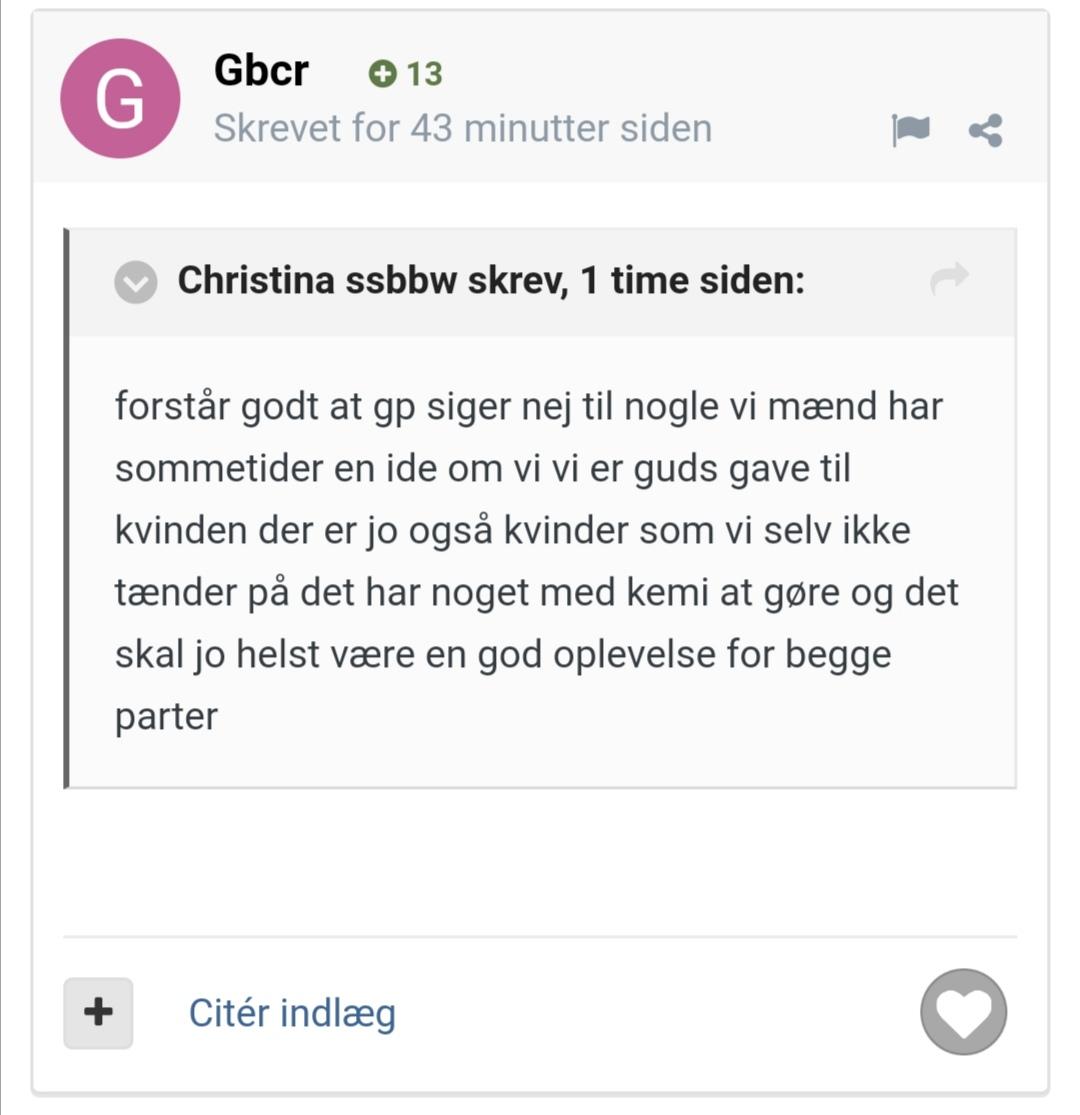Collapse the quote from Christina ssbbw
The width and height of the screenshot is (1080, 1115).
coord(135,283)
